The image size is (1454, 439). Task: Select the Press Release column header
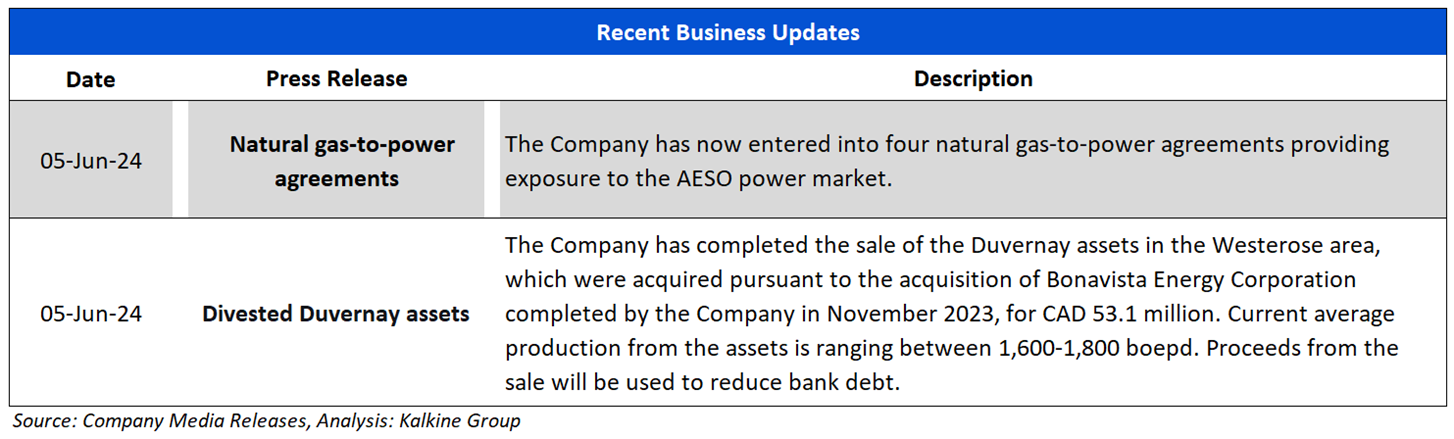tap(336, 79)
